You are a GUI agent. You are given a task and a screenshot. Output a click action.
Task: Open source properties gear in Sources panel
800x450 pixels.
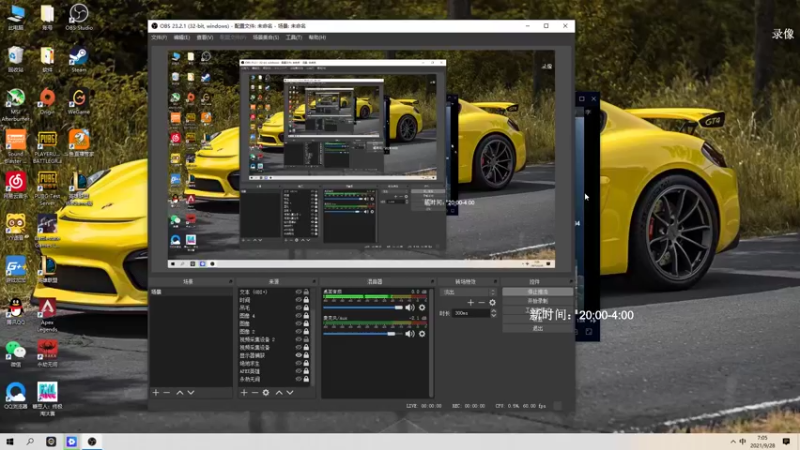[266, 392]
